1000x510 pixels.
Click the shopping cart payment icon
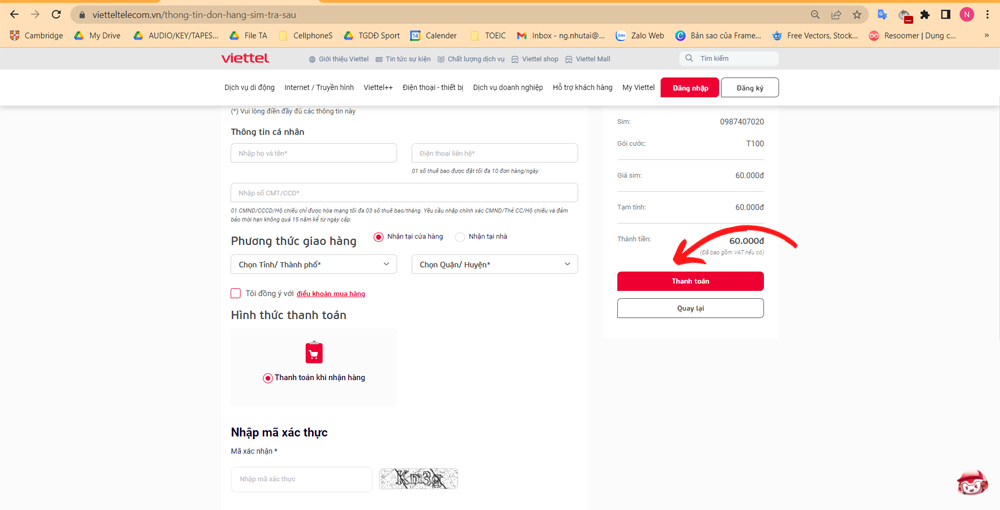(314, 353)
